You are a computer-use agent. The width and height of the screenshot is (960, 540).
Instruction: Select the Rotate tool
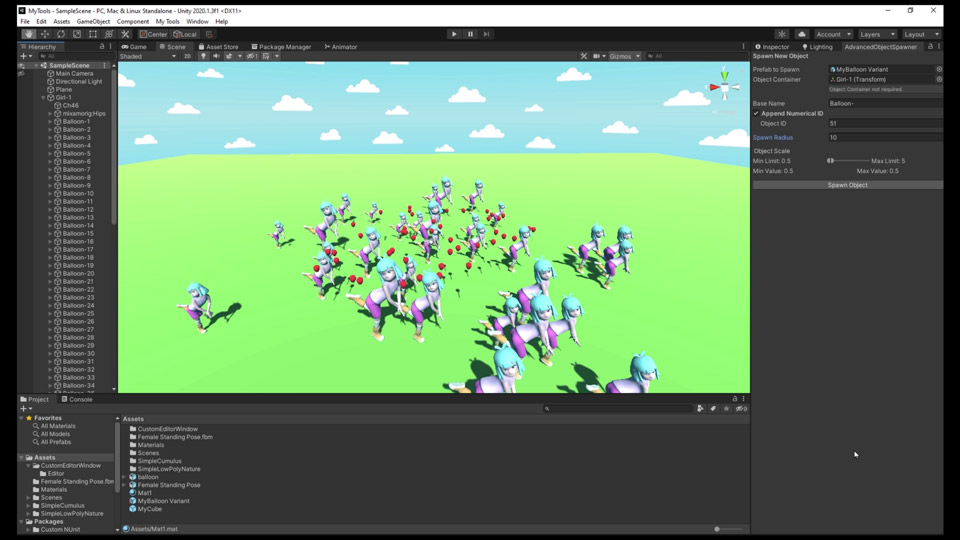[x=60, y=34]
